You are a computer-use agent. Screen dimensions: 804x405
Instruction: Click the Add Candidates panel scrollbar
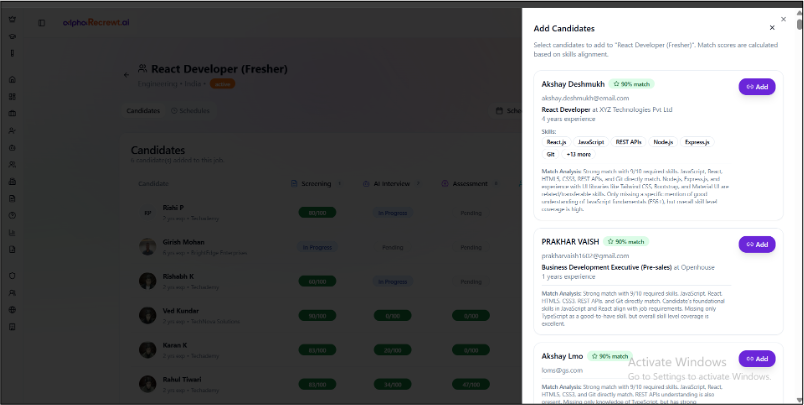click(x=799, y=24)
